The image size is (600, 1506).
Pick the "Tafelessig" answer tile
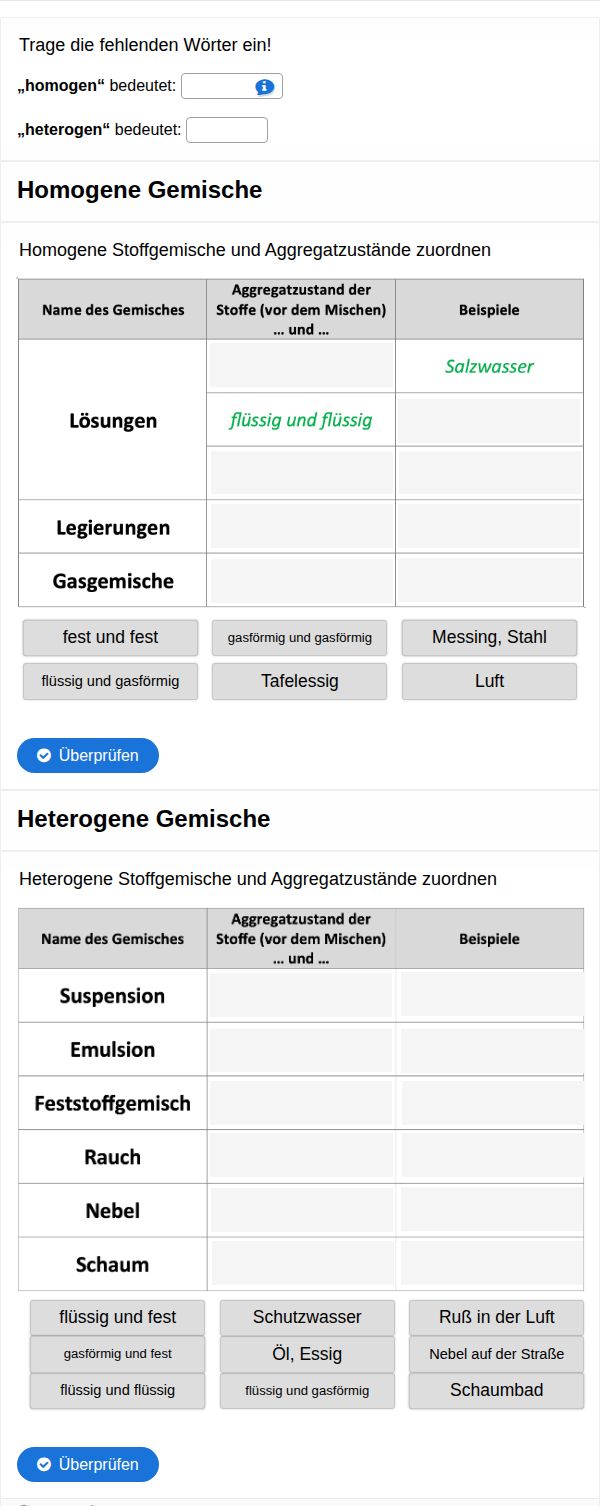click(x=300, y=681)
